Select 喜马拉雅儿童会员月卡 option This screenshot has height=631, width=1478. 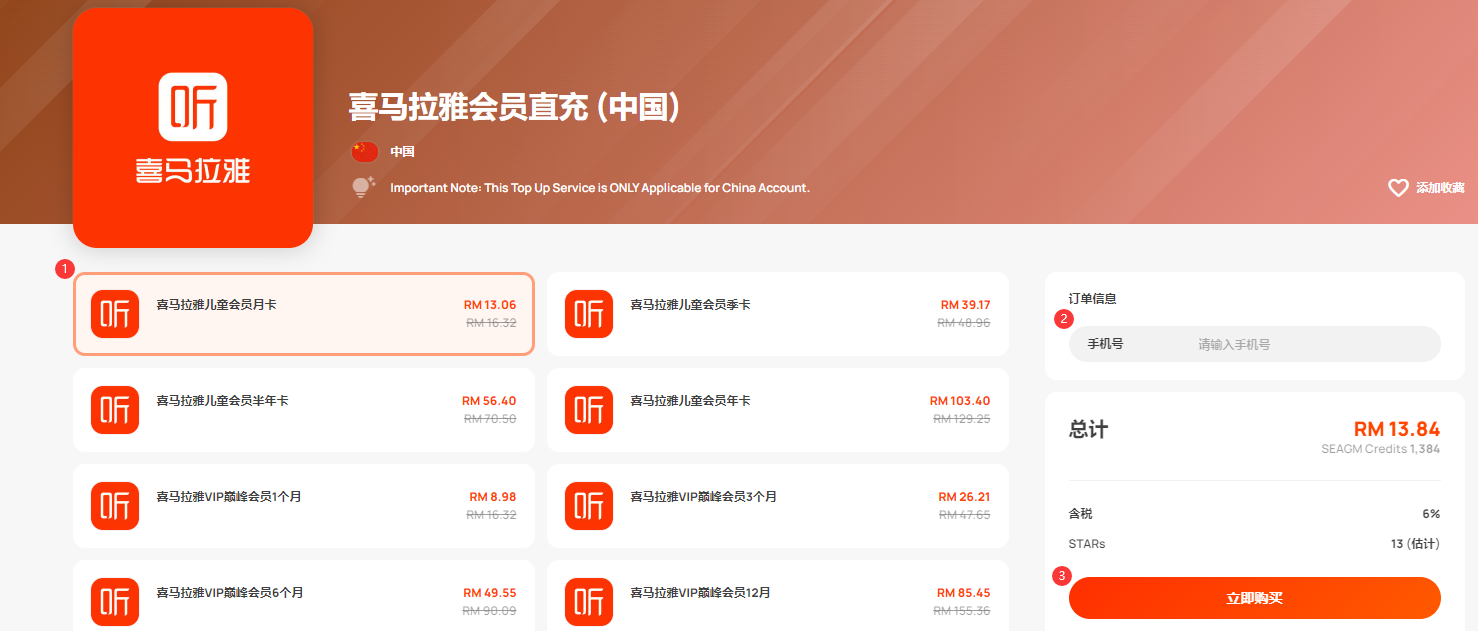coord(304,314)
